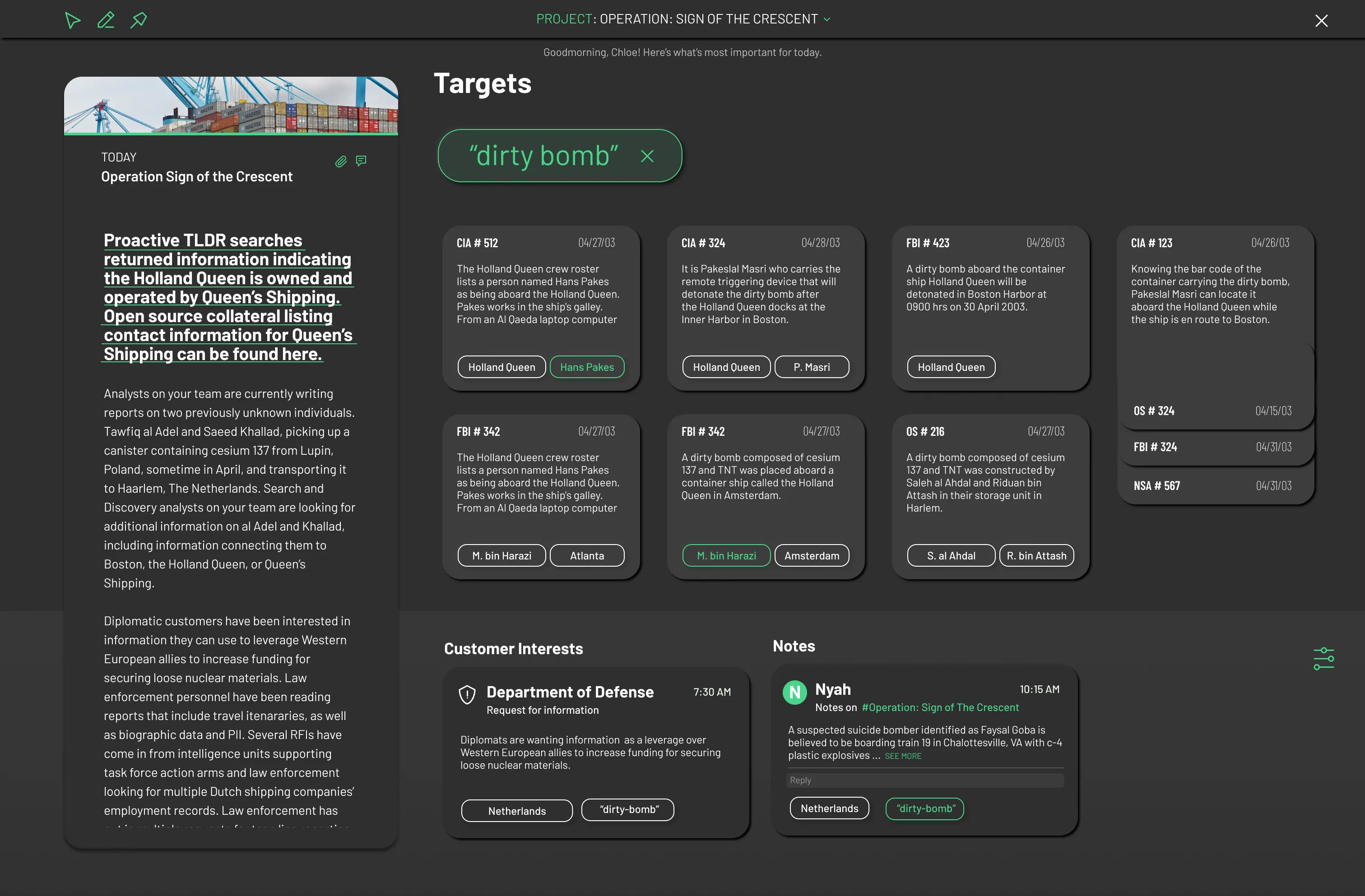Open #Operation: Sign of The Crescent link
The height and width of the screenshot is (896, 1365).
[x=940, y=707]
